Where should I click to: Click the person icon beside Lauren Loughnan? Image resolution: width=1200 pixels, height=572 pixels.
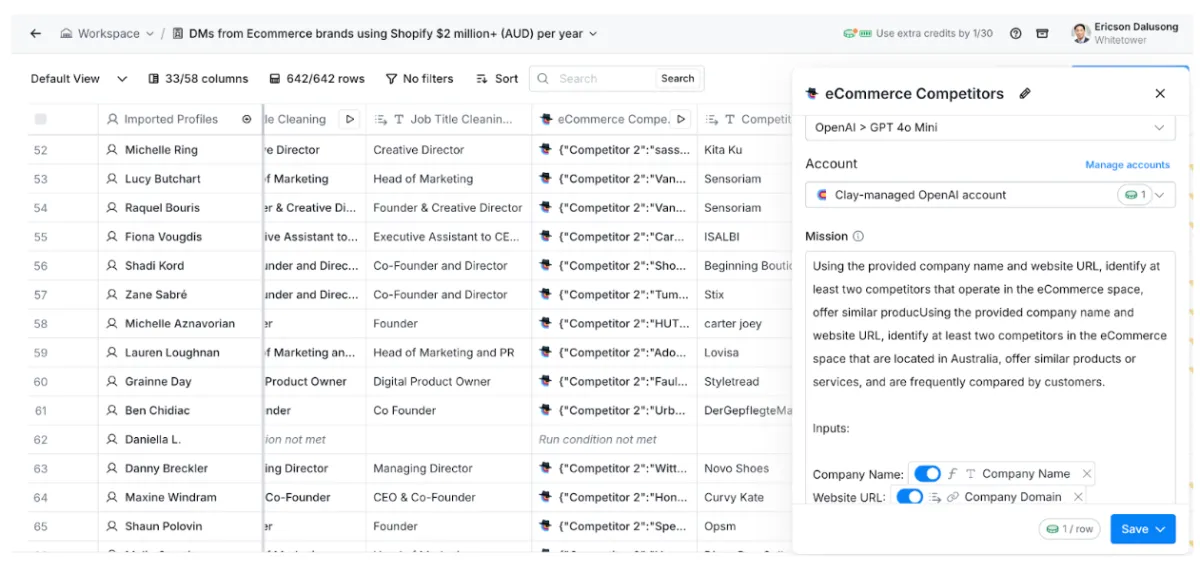pos(112,353)
